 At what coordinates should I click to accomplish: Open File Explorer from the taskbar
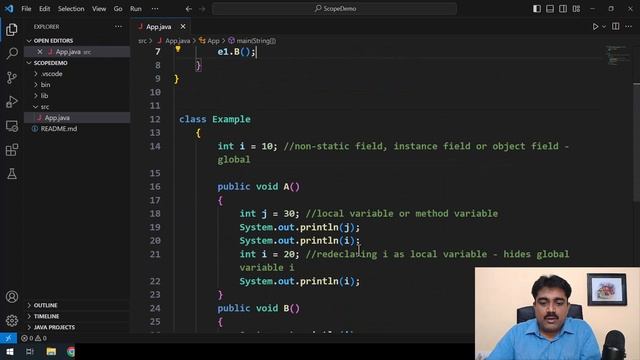pos(51,351)
